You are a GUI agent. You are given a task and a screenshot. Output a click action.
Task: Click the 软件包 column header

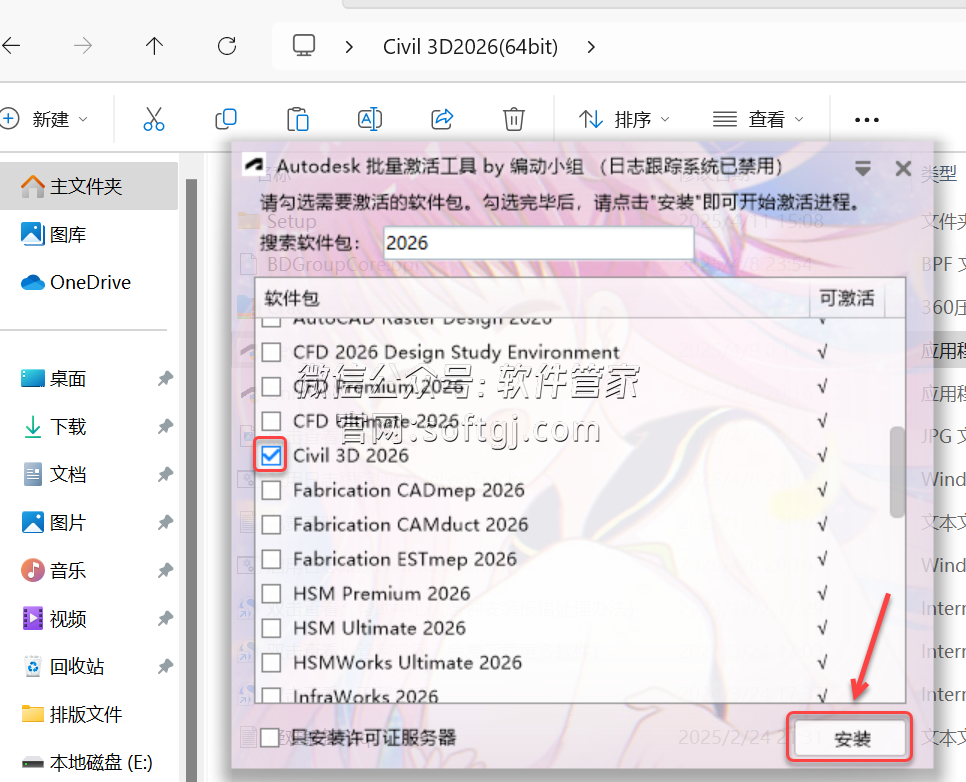coord(532,298)
